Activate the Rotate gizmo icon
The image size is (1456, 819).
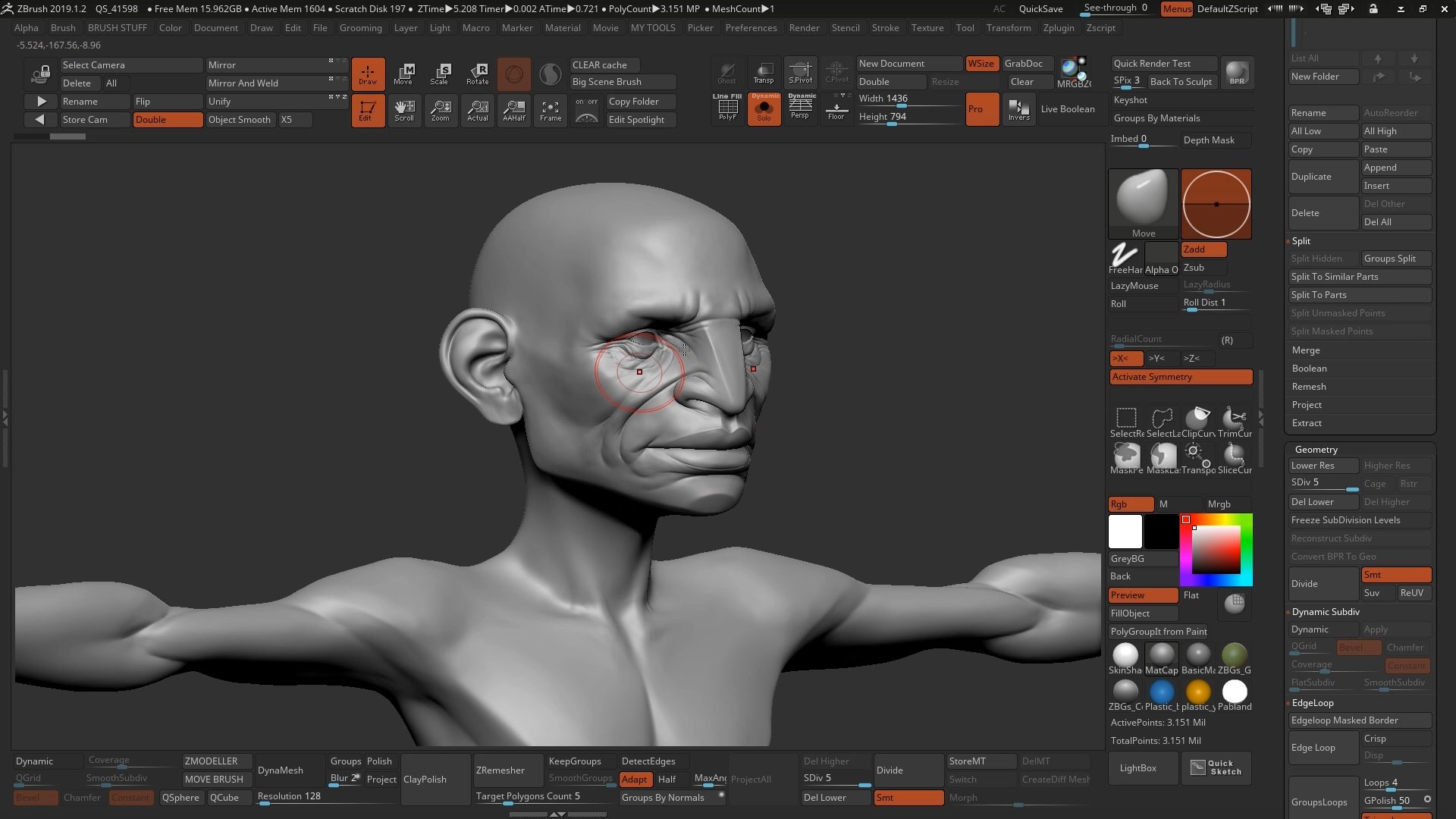point(477,74)
